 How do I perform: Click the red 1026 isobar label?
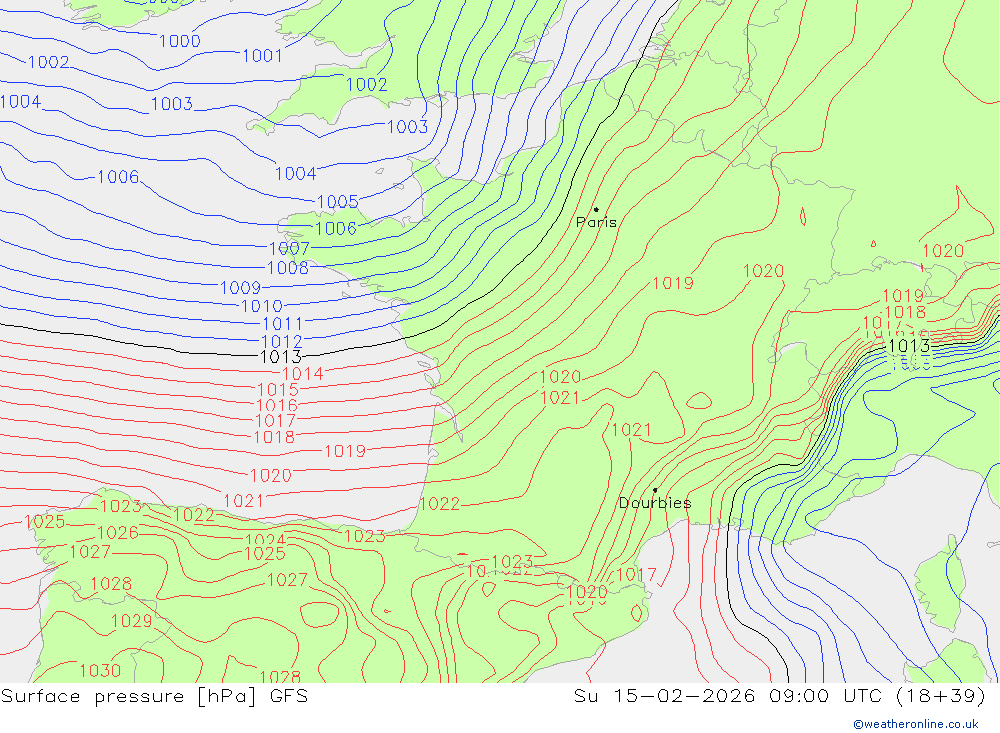pos(118,533)
